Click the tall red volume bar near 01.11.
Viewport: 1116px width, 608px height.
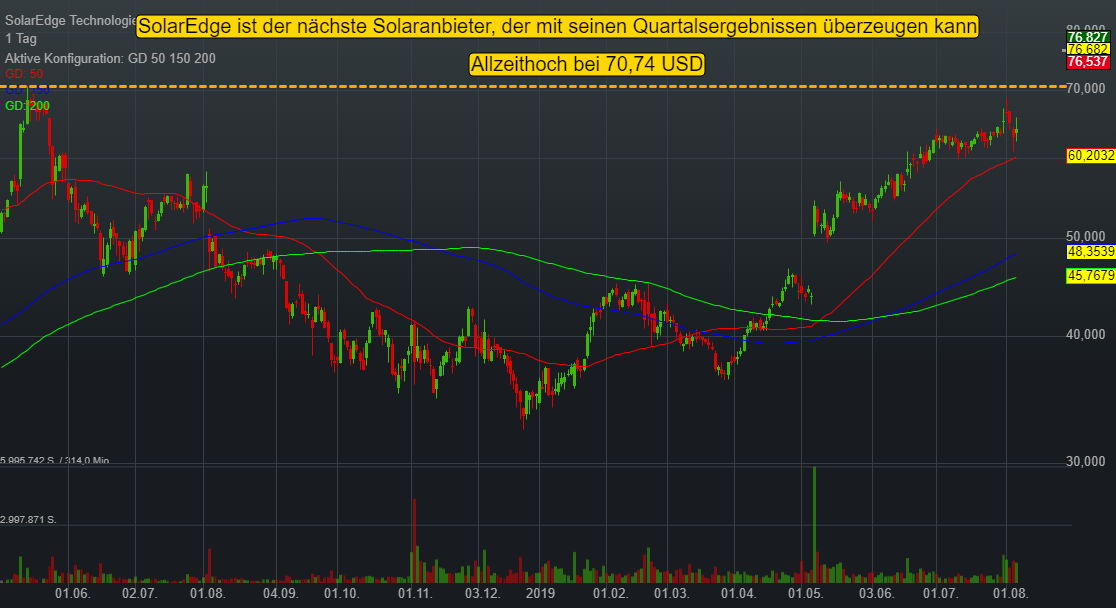(414, 541)
